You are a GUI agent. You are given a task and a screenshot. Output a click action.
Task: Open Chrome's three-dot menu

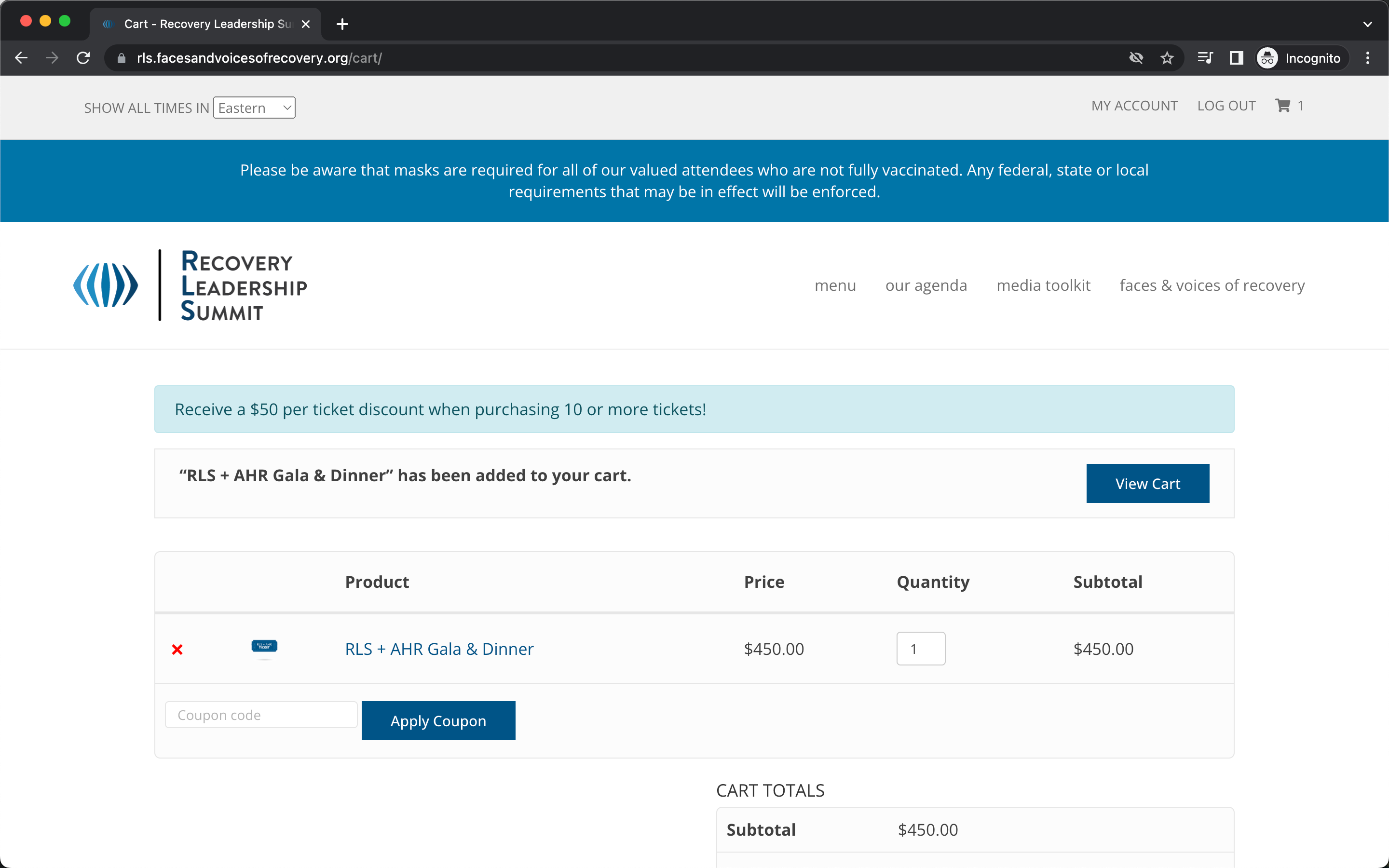pyautogui.click(x=1368, y=58)
